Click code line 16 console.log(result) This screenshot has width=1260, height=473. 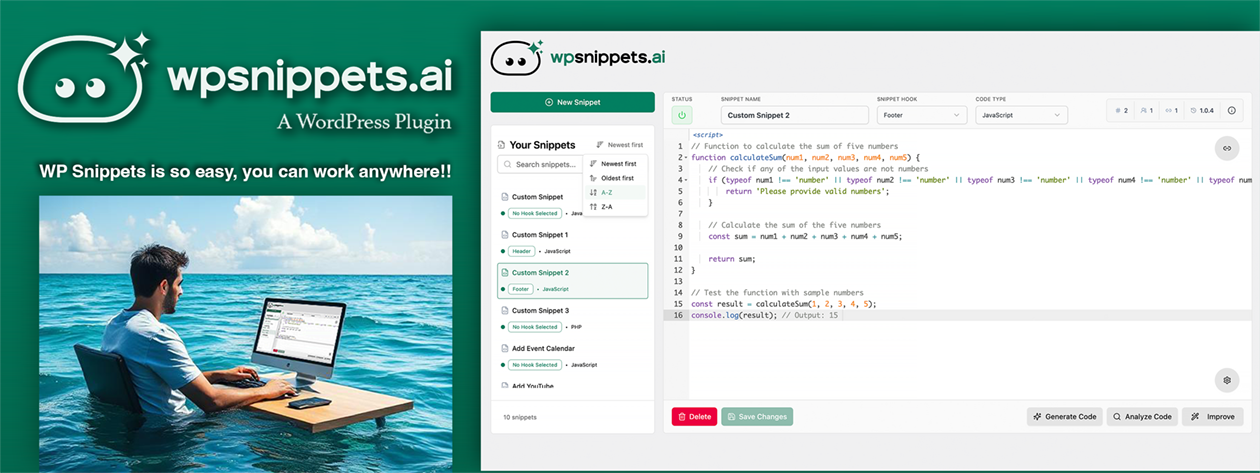(767, 315)
